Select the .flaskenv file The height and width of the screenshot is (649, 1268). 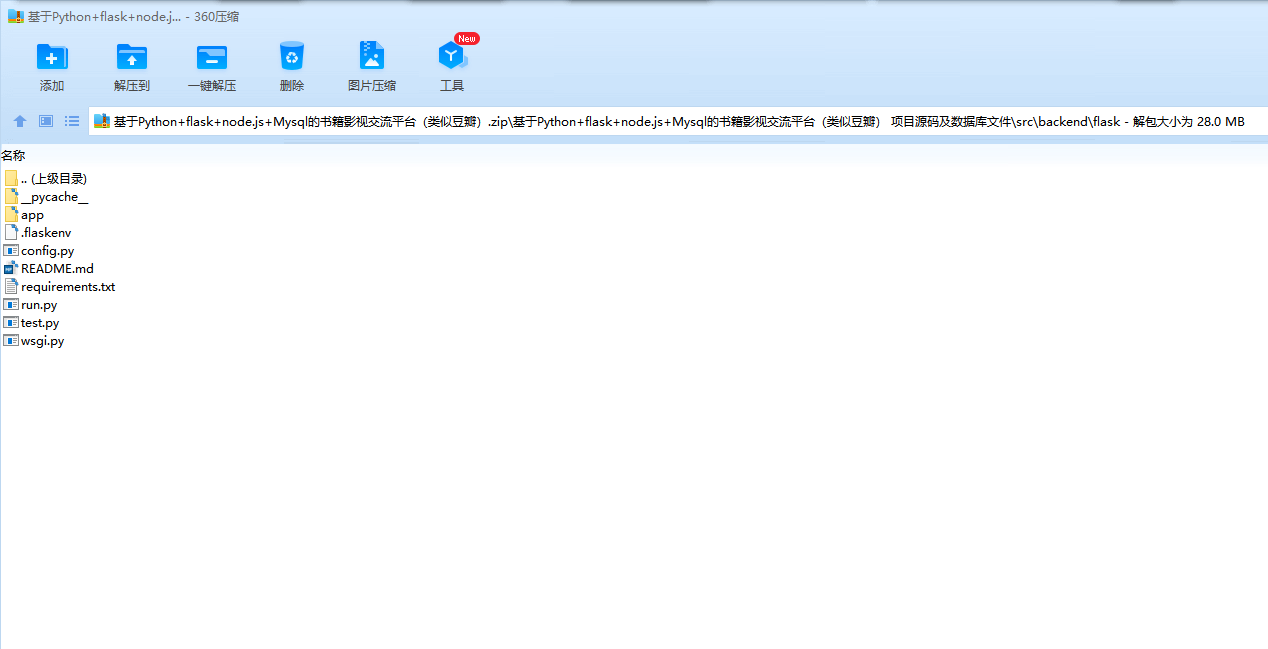click(x=37, y=233)
